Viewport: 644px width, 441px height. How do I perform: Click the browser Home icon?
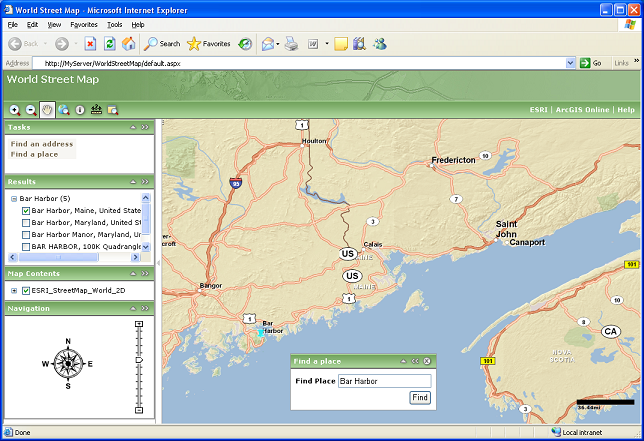129,44
